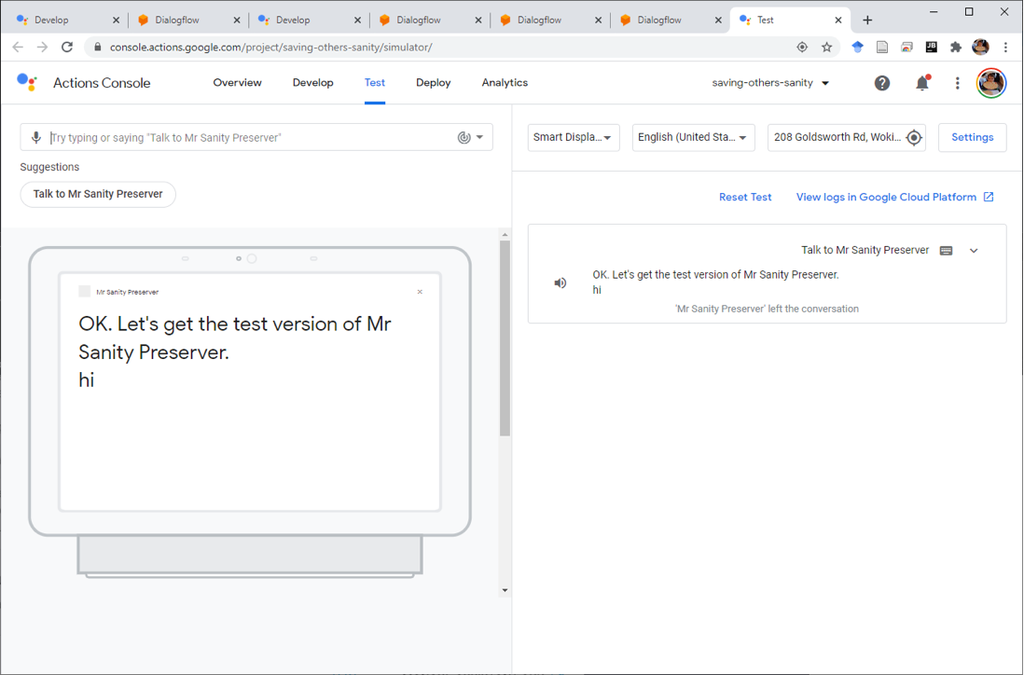Click the location permission icon in address bar
Image resolution: width=1024 pixels, height=675 pixels.
click(x=802, y=47)
